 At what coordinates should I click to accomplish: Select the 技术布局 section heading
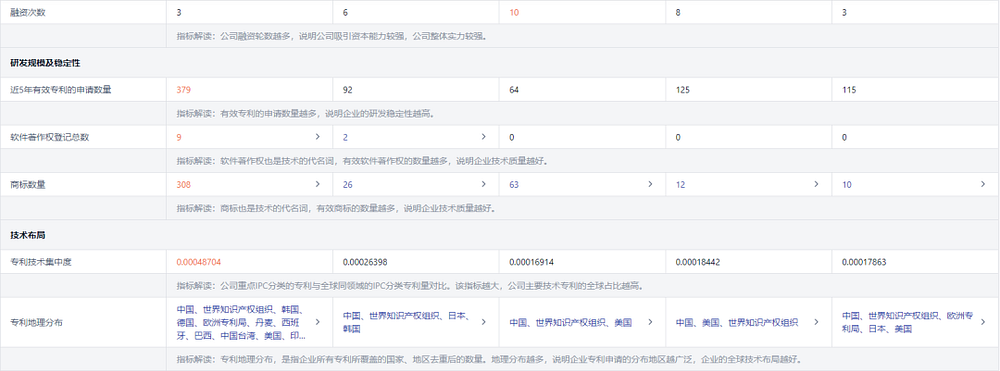point(27,235)
